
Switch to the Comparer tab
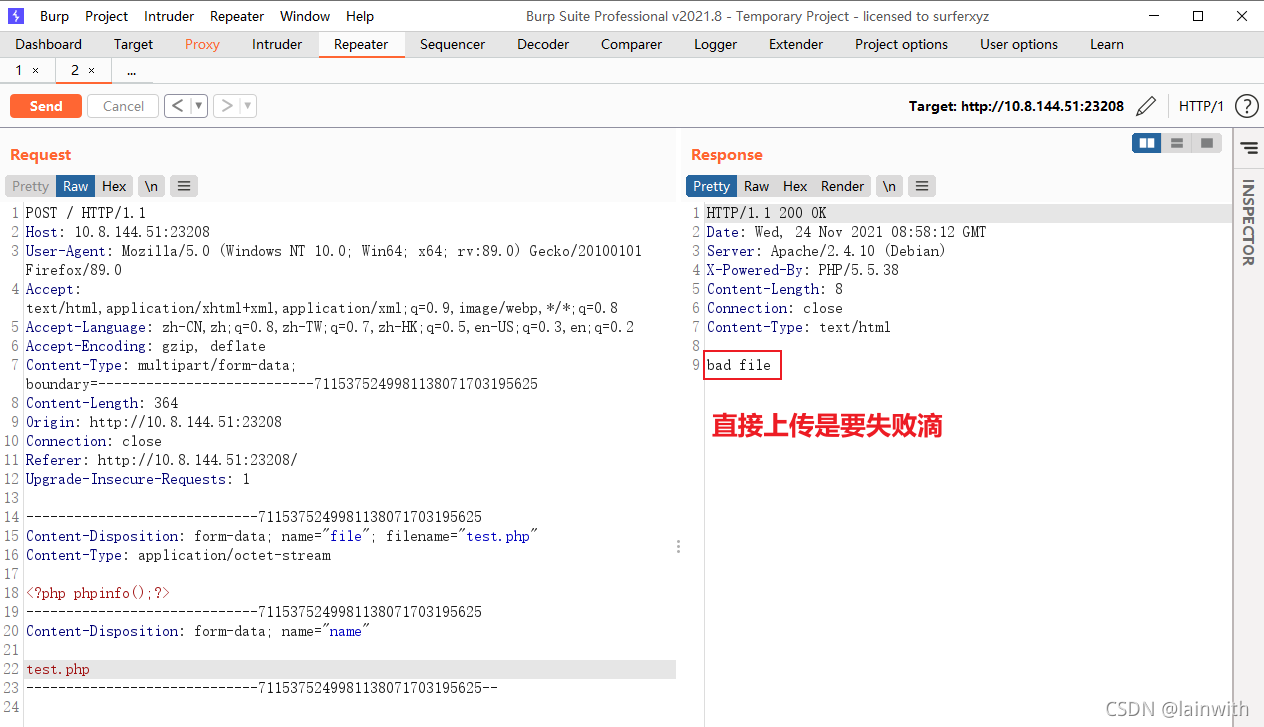631,44
